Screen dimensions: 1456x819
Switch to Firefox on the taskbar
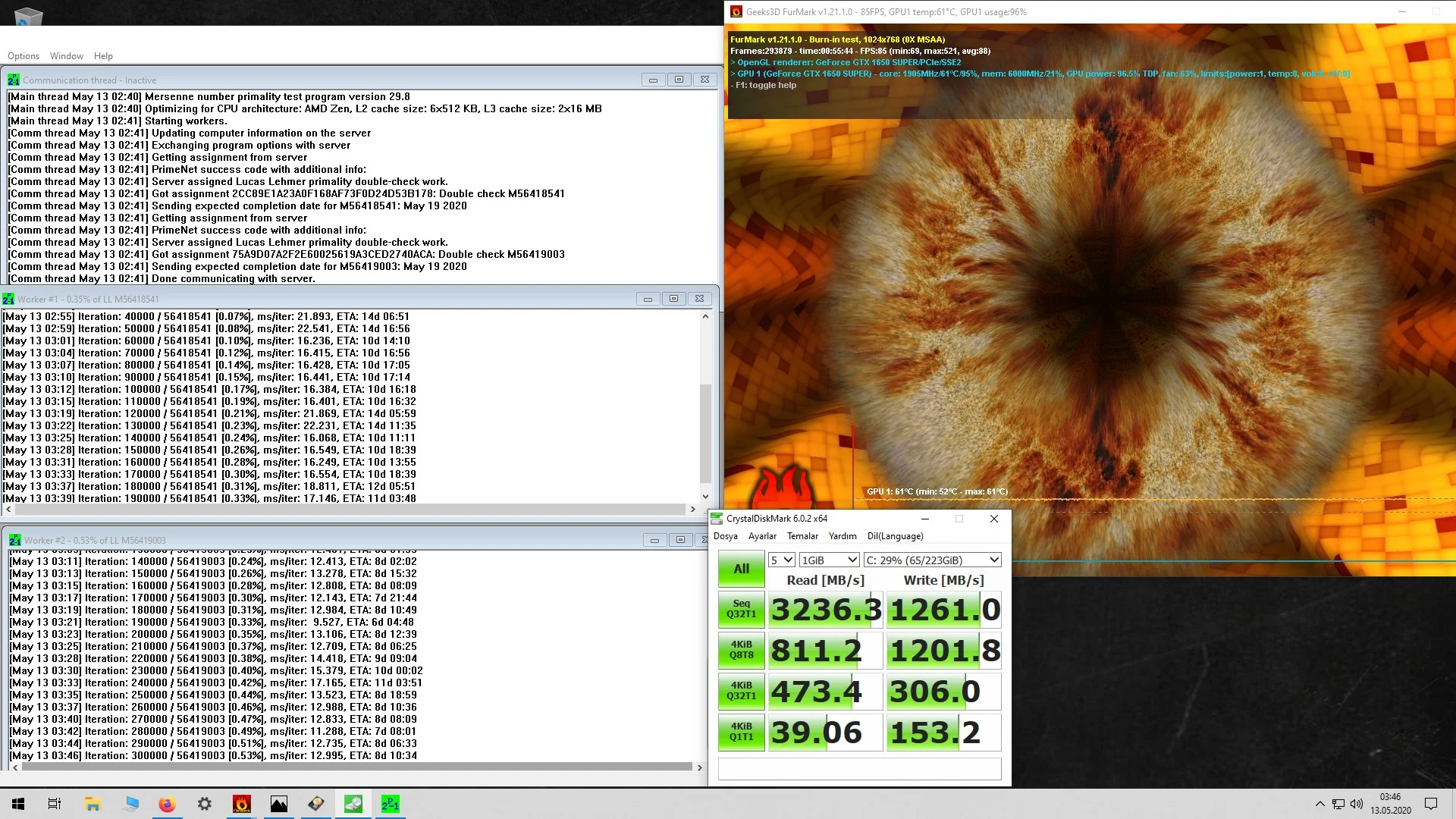[x=167, y=804]
